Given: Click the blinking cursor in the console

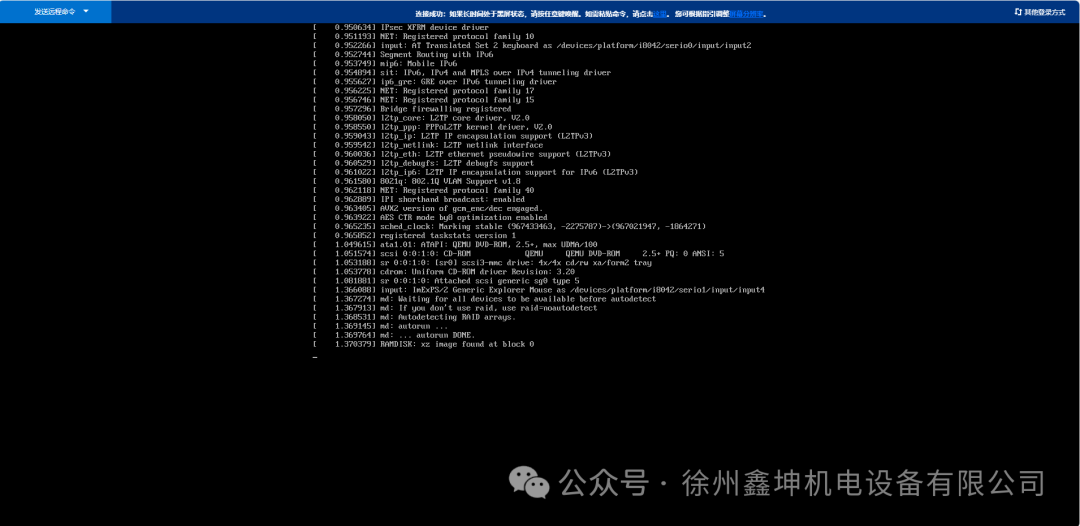Looking at the screenshot, I should pyautogui.click(x=315, y=357).
